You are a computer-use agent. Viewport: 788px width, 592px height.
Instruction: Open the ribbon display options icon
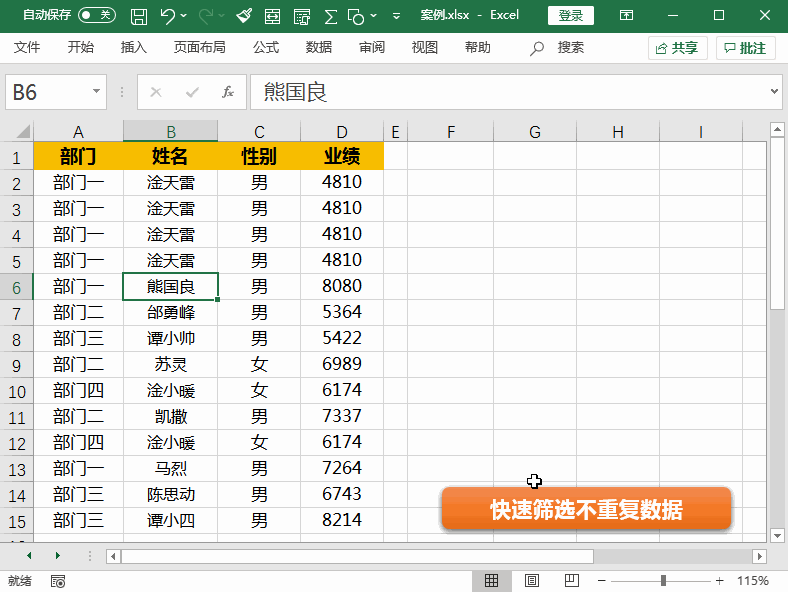[x=626, y=16]
